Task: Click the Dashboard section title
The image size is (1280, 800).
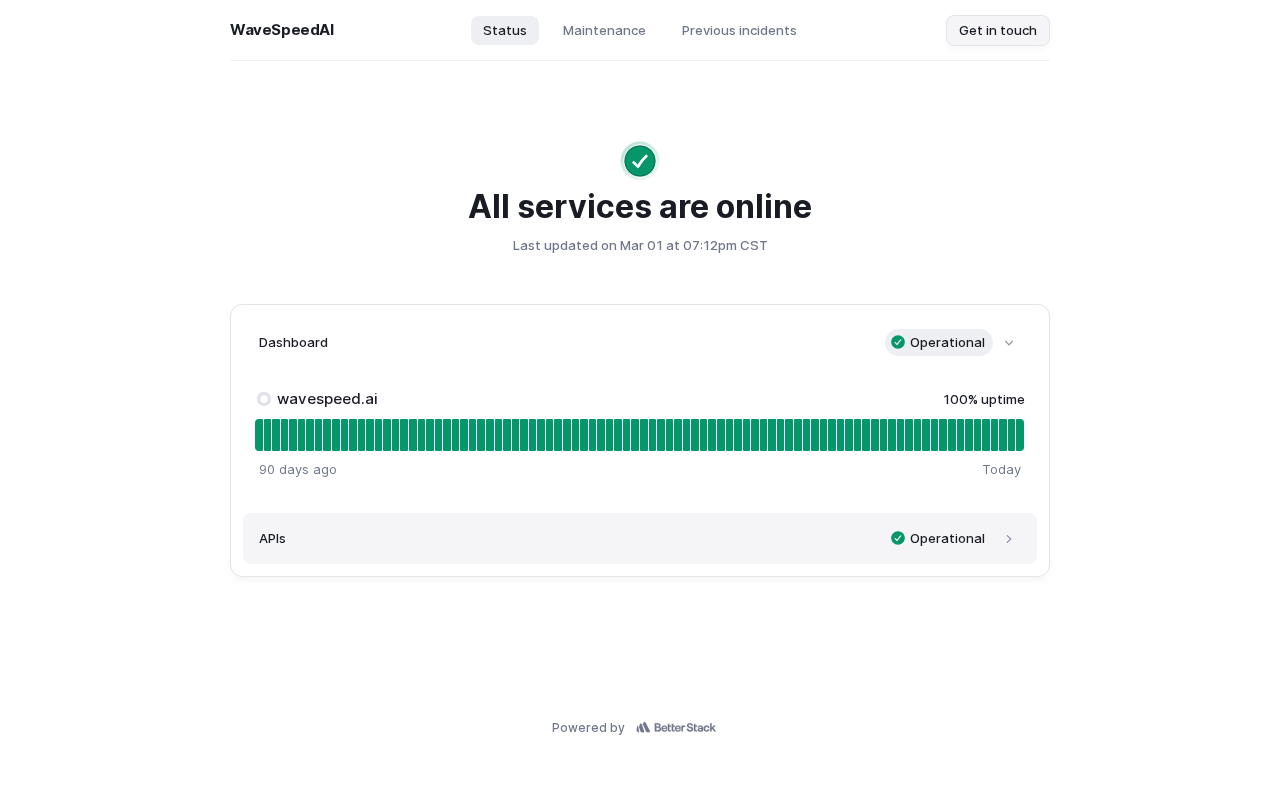Action: (293, 342)
